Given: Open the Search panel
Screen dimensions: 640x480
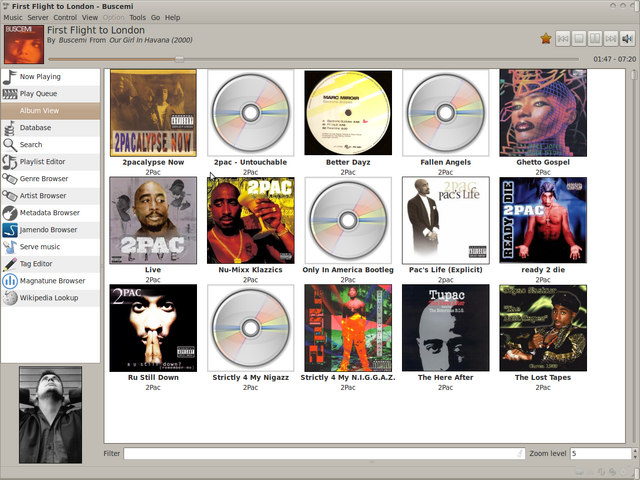Looking at the screenshot, I should (x=50, y=145).
